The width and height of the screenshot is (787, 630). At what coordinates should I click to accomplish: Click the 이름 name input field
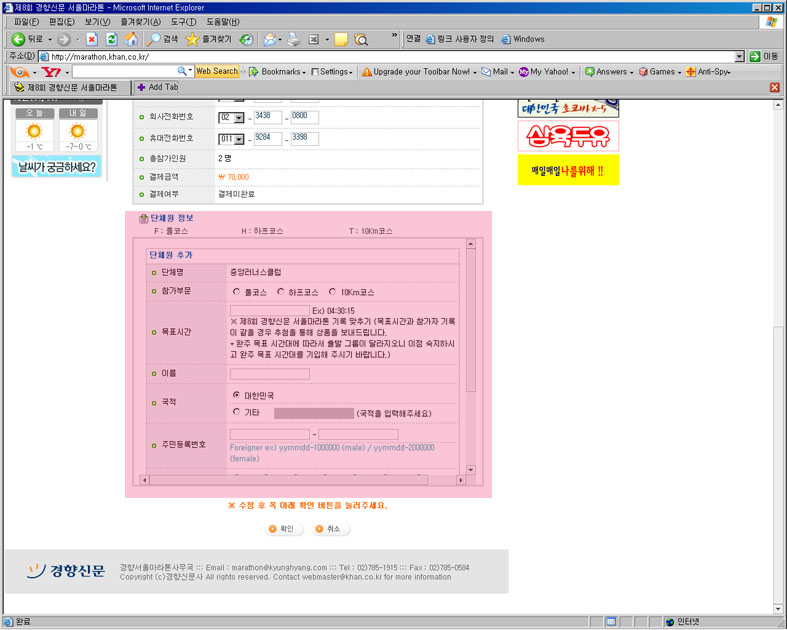[269, 374]
